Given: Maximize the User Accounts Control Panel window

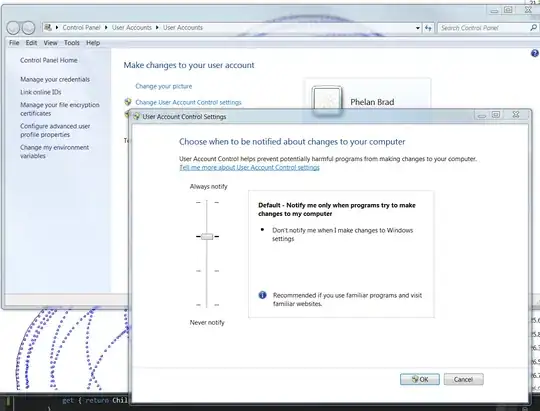Looking at the screenshot, I should coord(508,10).
